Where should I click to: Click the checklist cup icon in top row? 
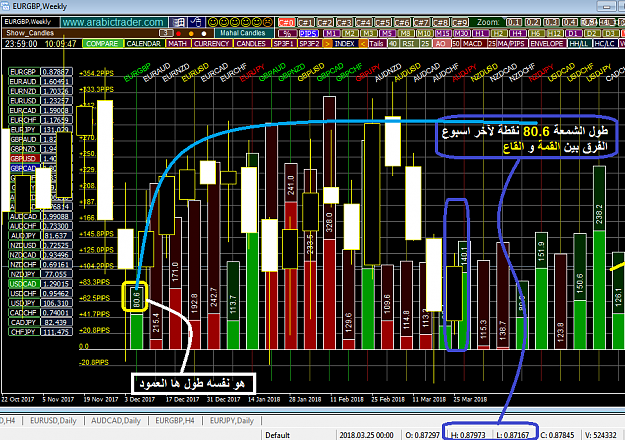pos(196,22)
